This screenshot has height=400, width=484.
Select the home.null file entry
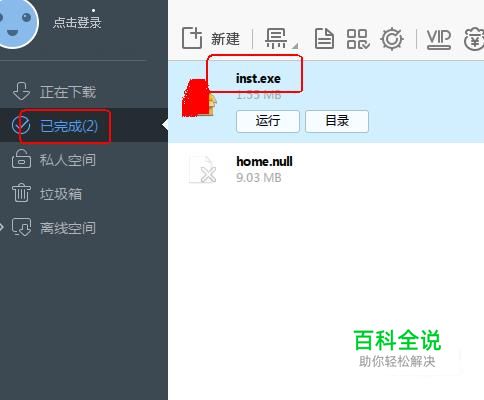pos(326,169)
